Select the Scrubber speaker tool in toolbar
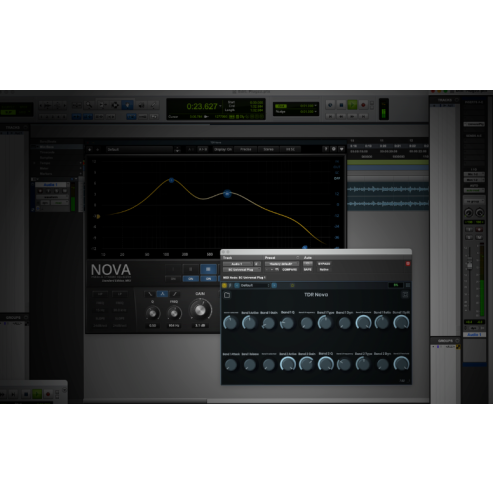This screenshot has height=494, width=494. (x=141, y=105)
